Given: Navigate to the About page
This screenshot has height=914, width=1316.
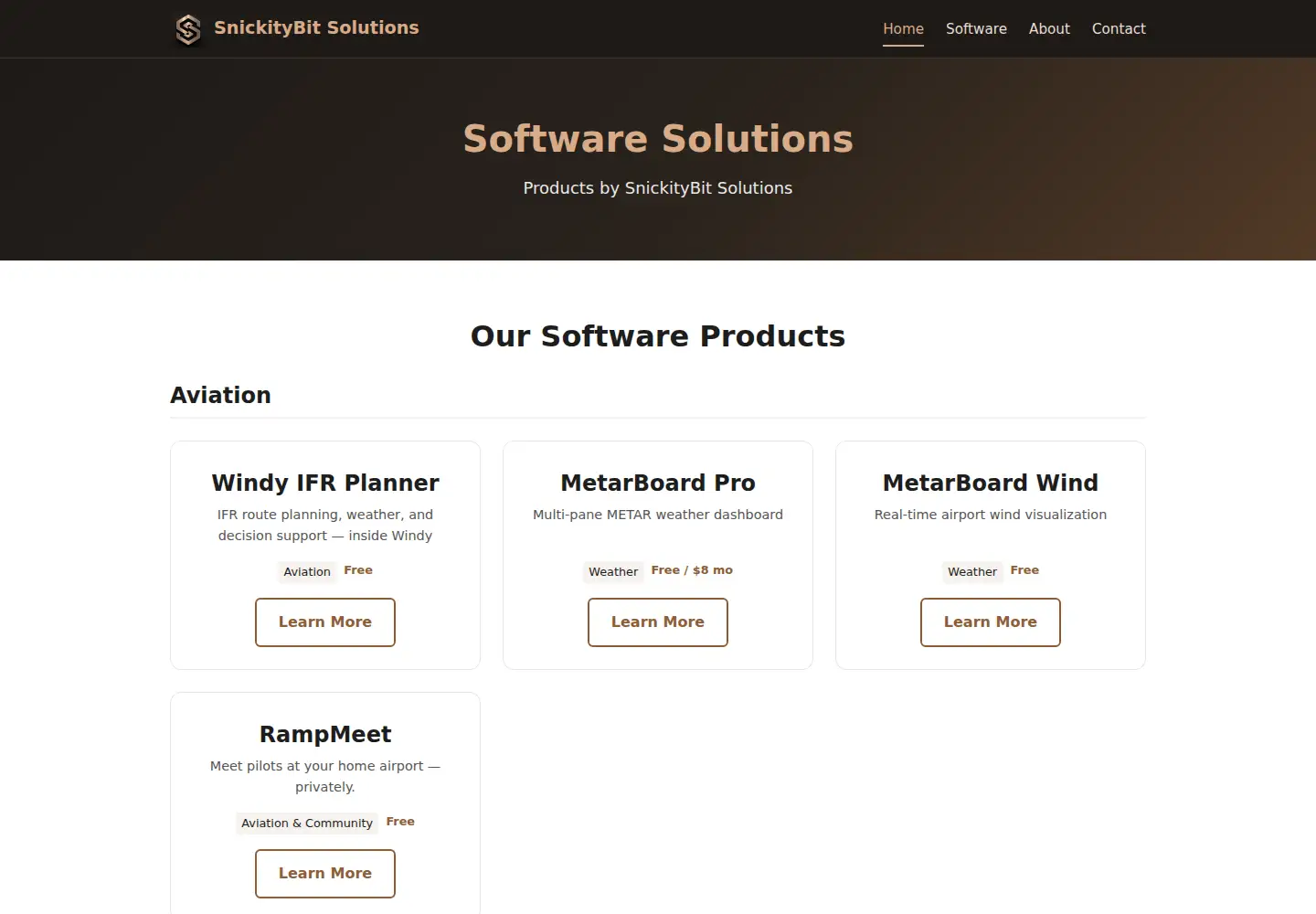Looking at the screenshot, I should 1049,28.
